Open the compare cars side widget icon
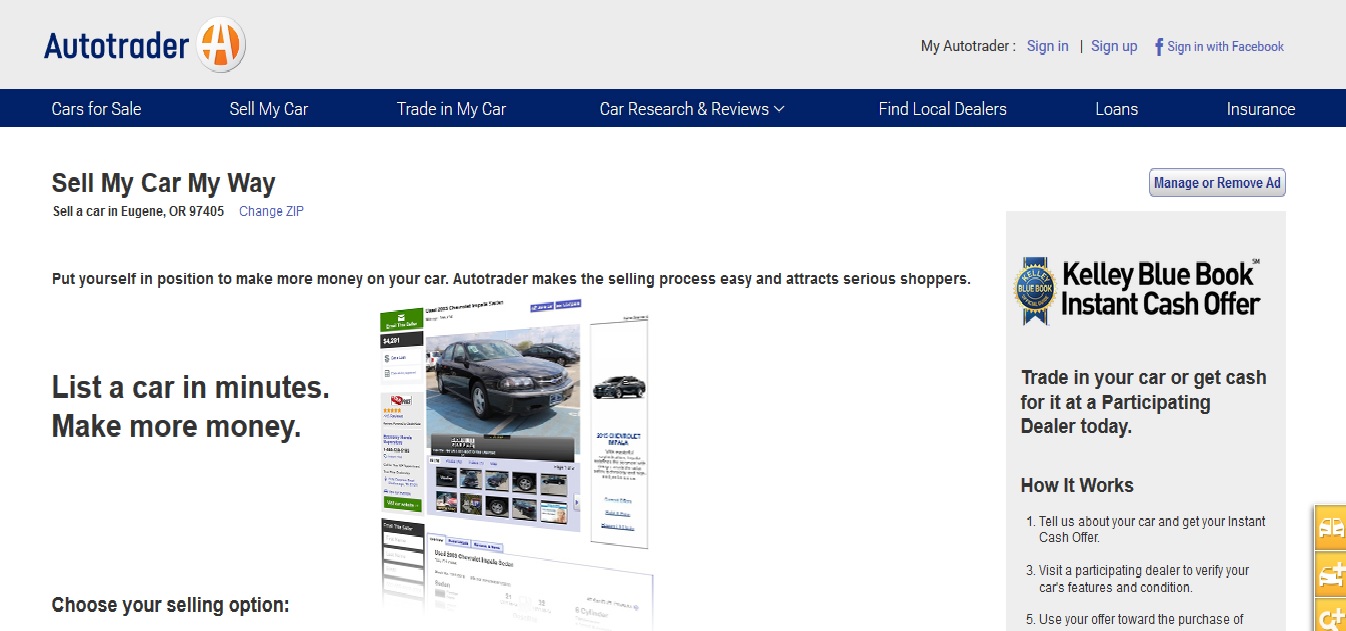 [1331, 527]
